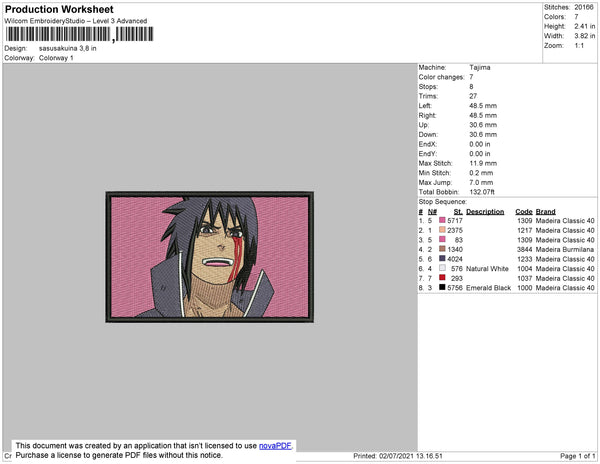
Task: Pick the red swatch for stop 7
Action: [x=442, y=278]
